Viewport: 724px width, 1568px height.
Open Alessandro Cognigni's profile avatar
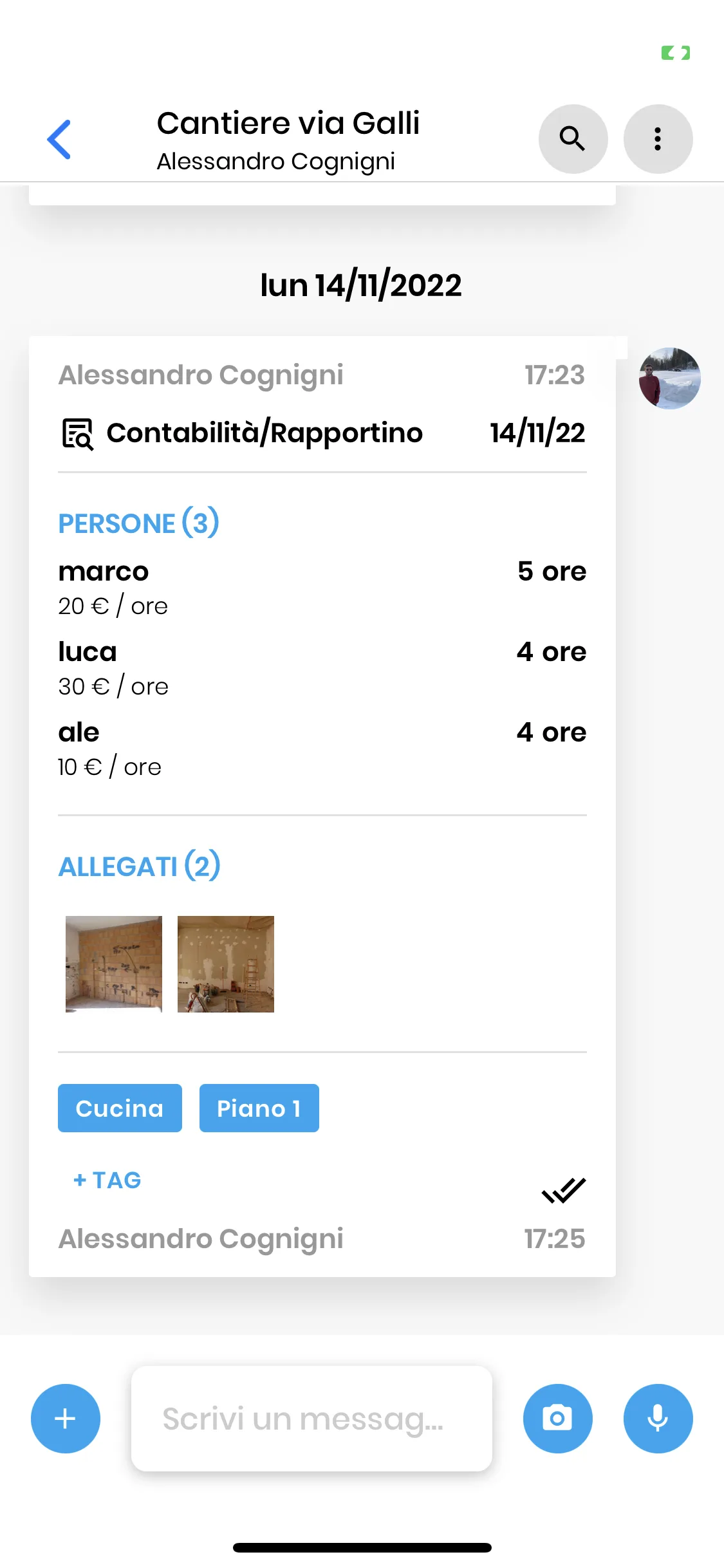669,378
